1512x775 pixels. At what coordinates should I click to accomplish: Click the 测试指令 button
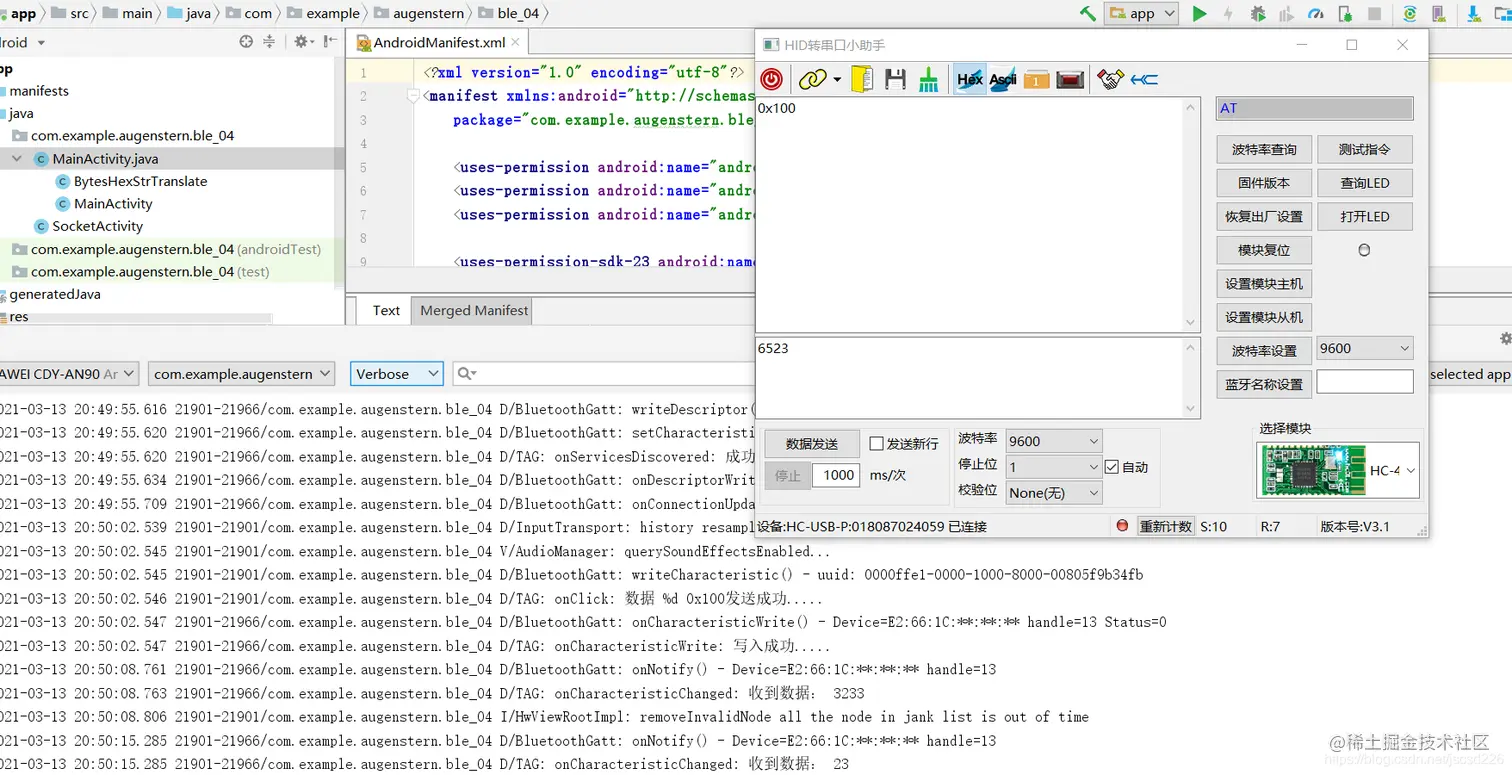point(1365,149)
